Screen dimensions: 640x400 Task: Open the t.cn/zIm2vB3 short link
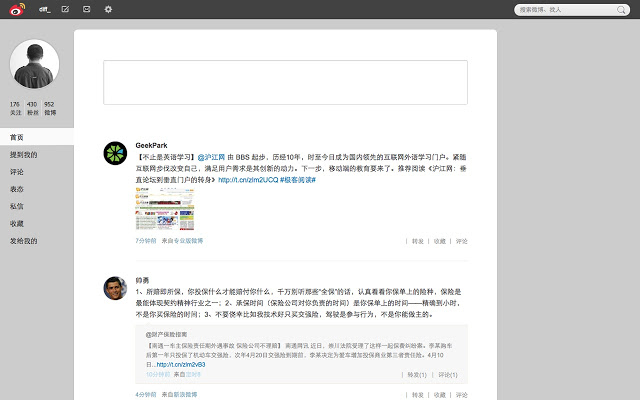coord(181,364)
